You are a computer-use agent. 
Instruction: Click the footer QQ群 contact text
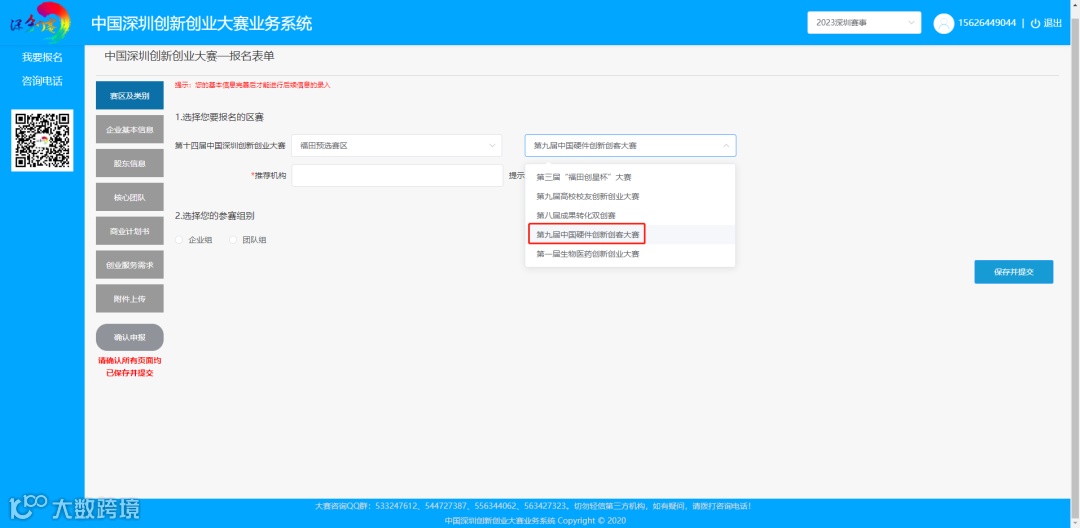(532, 506)
